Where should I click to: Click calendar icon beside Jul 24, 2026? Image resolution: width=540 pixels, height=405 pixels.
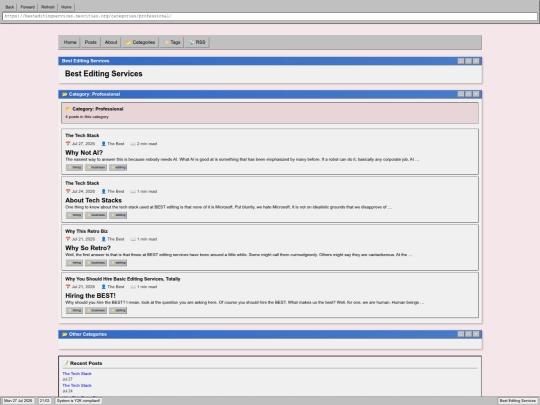coord(68,191)
